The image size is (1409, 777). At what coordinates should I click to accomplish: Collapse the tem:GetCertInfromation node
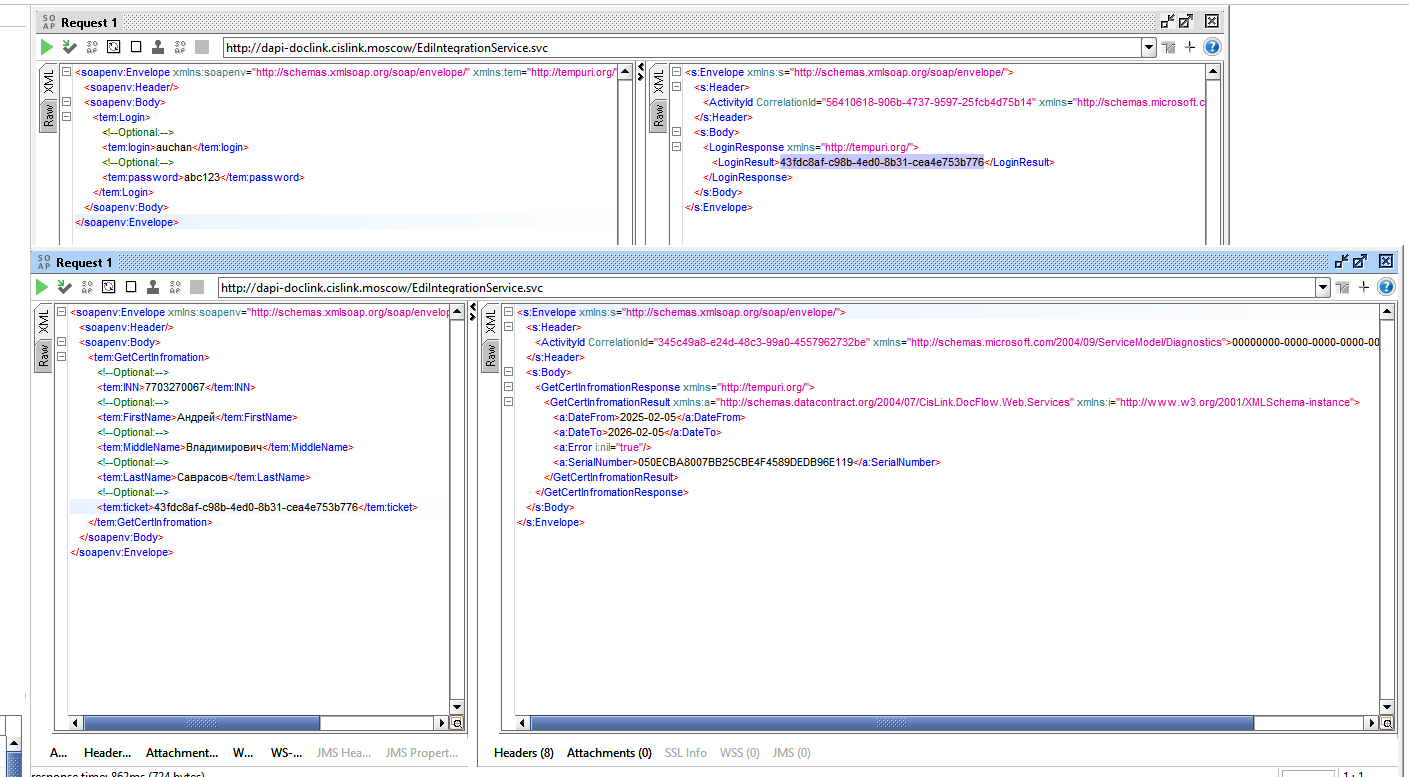tap(61, 357)
